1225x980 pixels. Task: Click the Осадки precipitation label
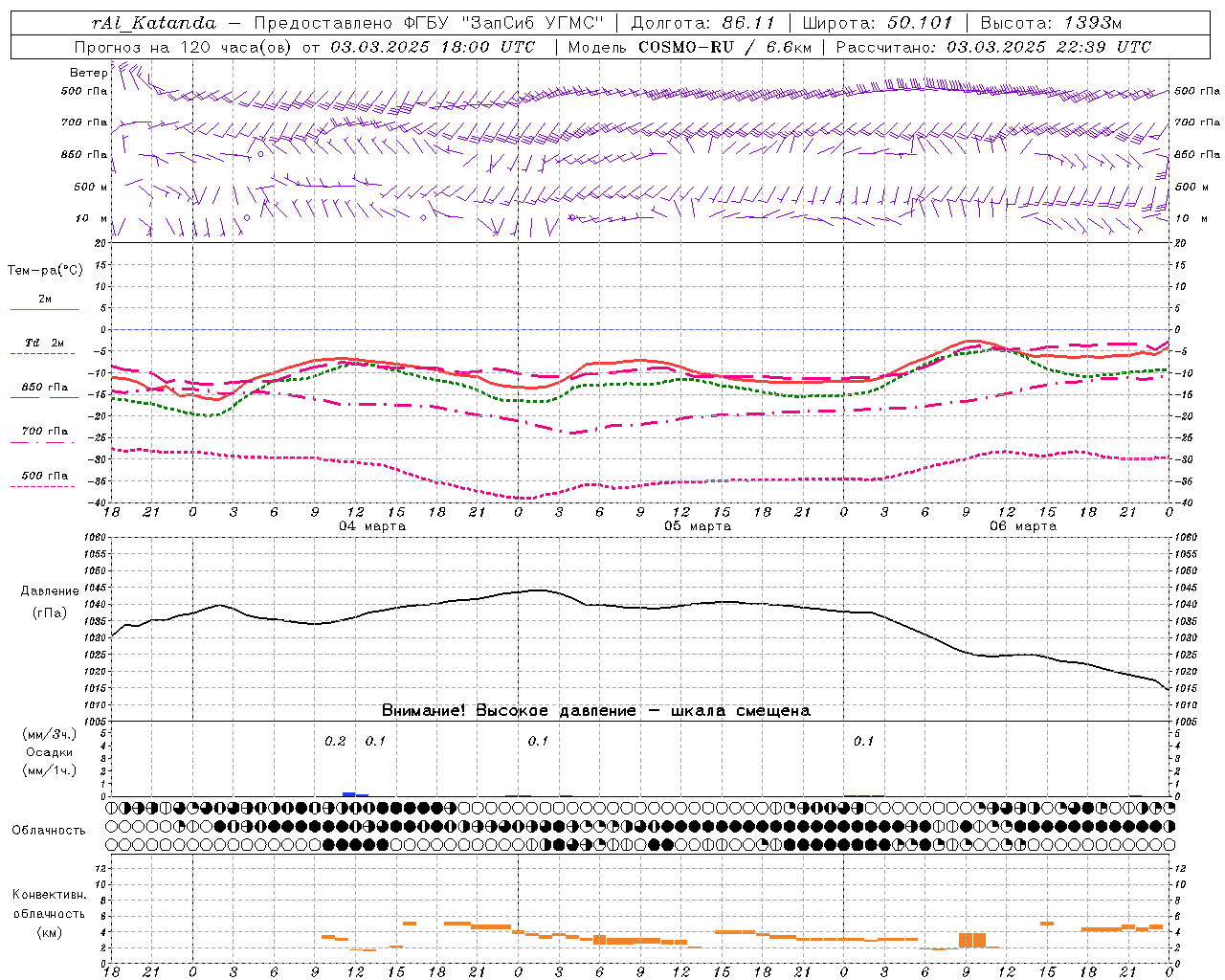[49, 752]
